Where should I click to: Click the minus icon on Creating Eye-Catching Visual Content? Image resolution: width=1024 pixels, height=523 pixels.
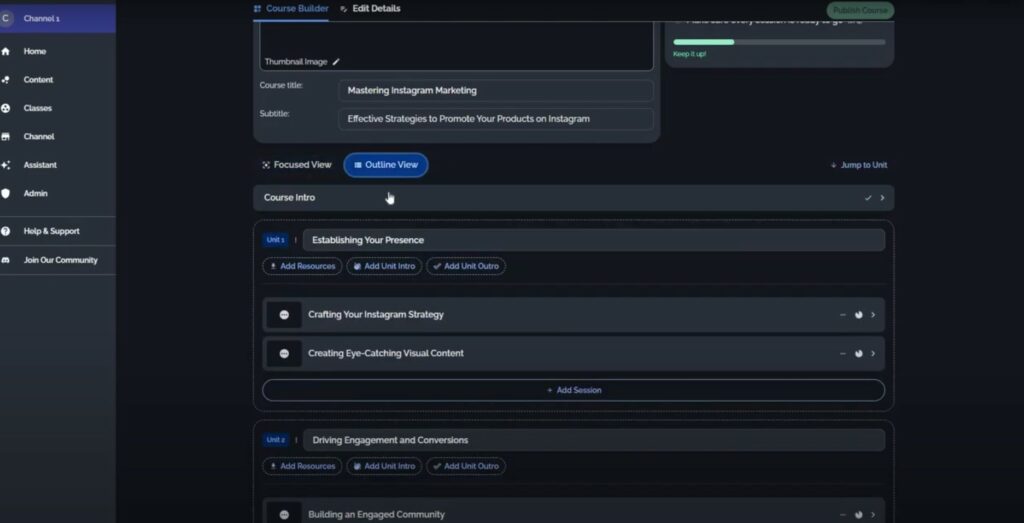click(x=843, y=353)
